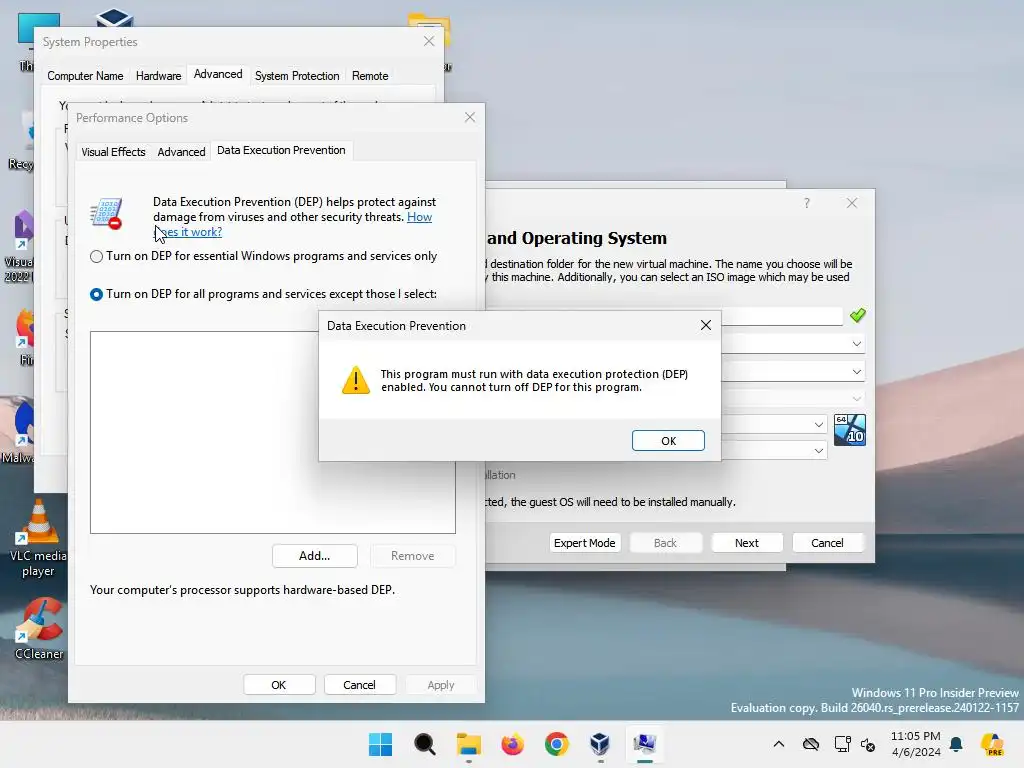The width and height of the screenshot is (1024, 768).
Task: Click the green checkmark beside name field
Action: 857,315
